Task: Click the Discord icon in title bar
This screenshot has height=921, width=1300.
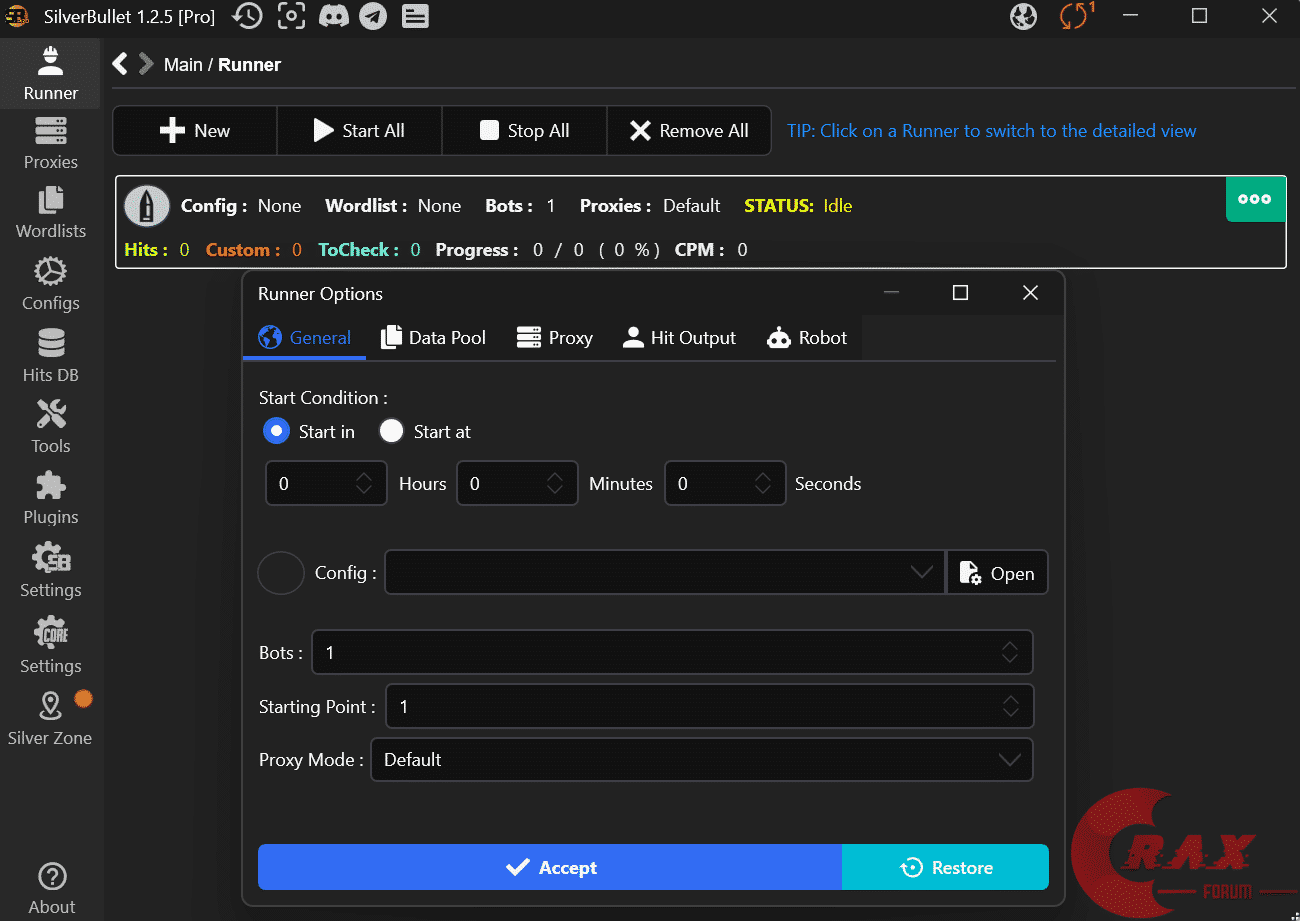Action: pyautogui.click(x=333, y=16)
